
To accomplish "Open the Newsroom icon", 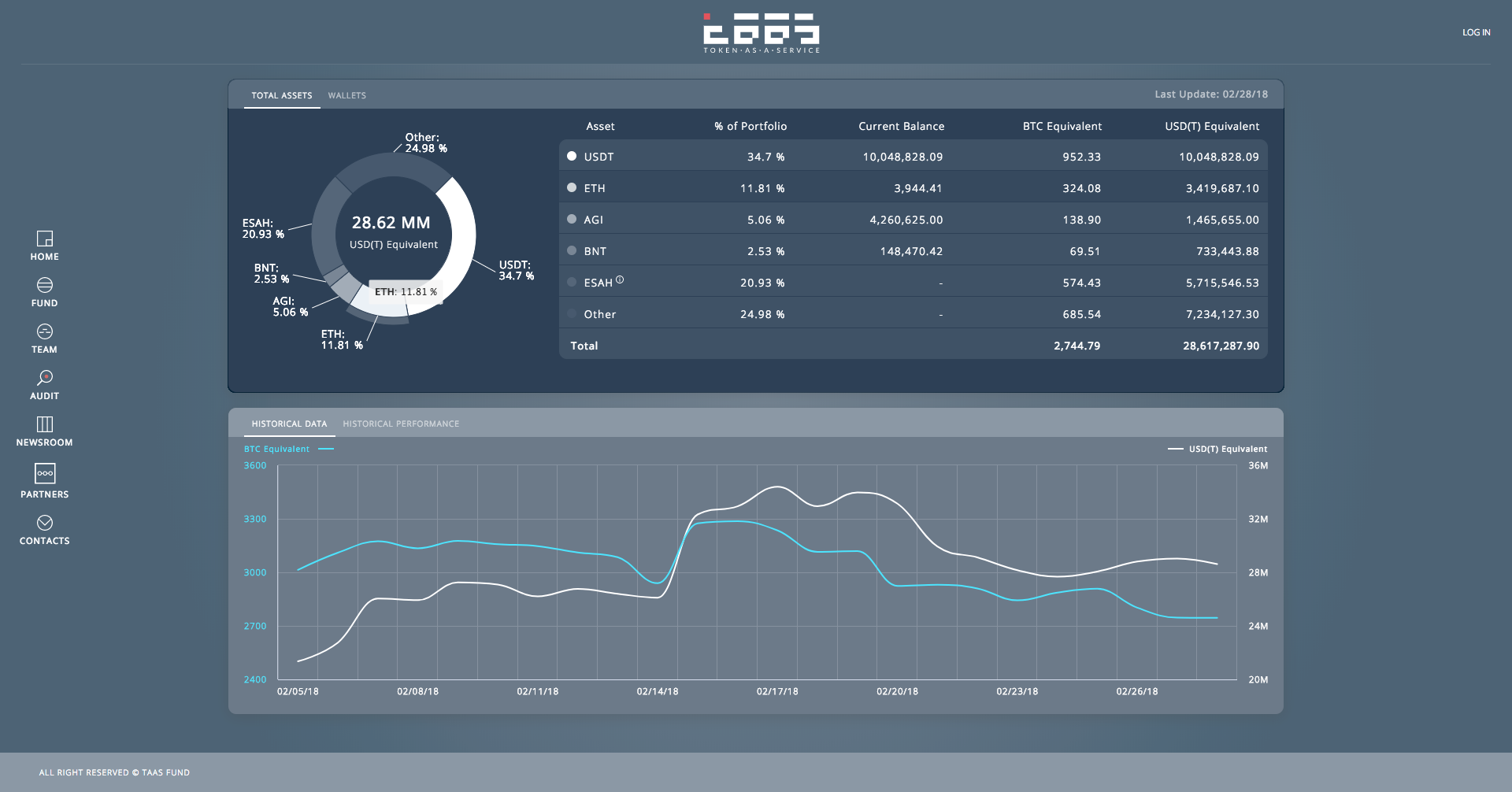I will pos(45,424).
